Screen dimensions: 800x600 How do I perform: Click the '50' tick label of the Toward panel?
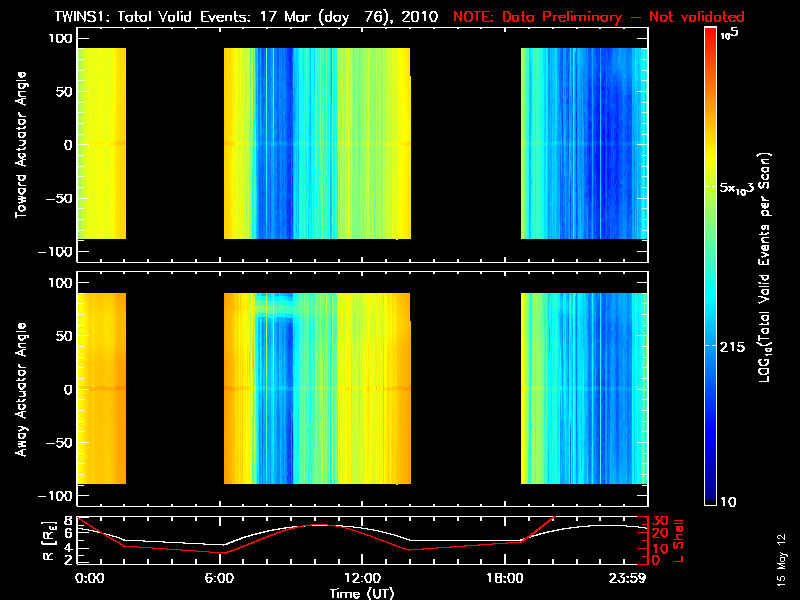[65, 92]
